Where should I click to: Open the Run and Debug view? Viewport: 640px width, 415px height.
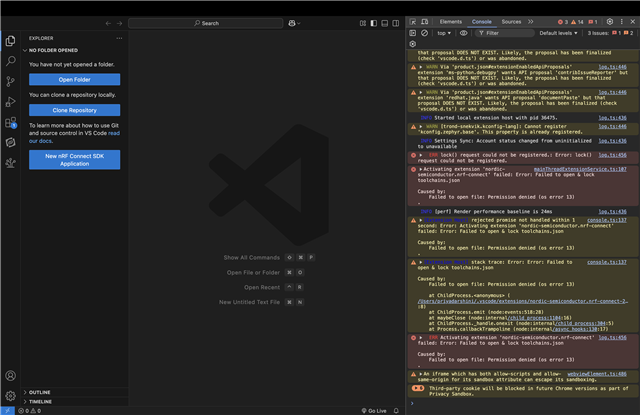(11, 102)
